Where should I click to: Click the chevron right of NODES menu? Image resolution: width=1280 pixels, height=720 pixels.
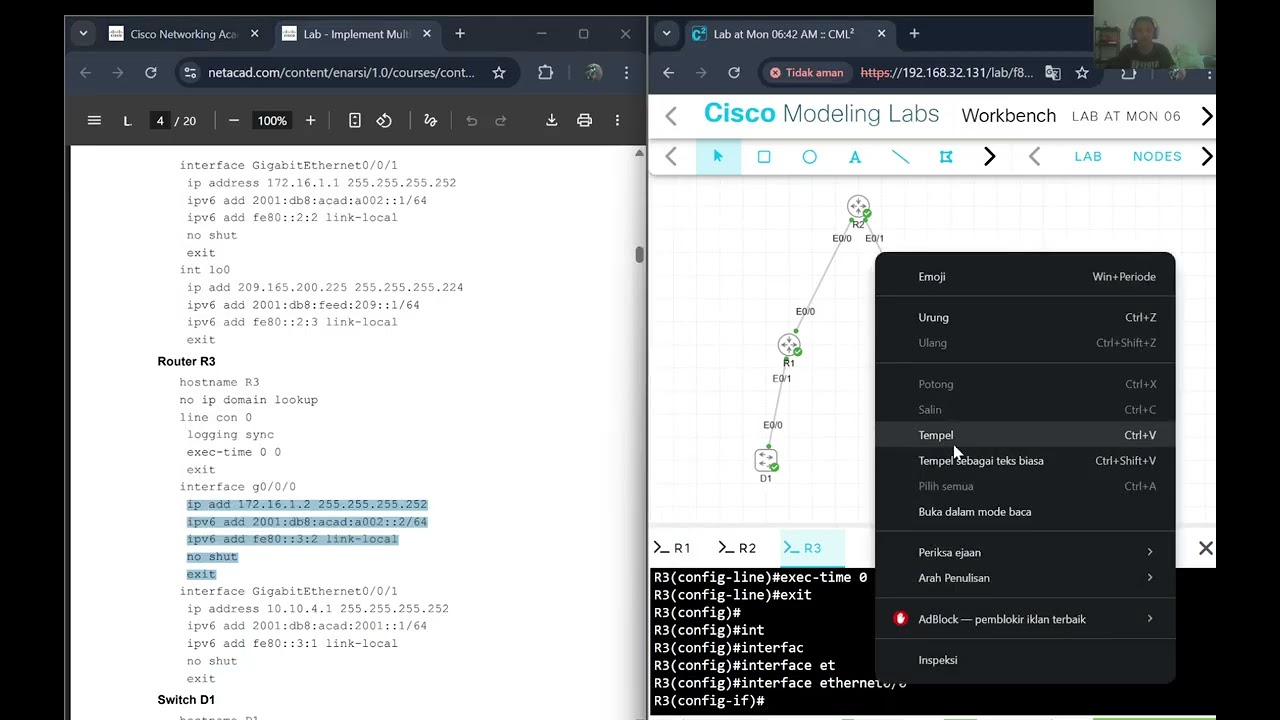point(1206,157)
